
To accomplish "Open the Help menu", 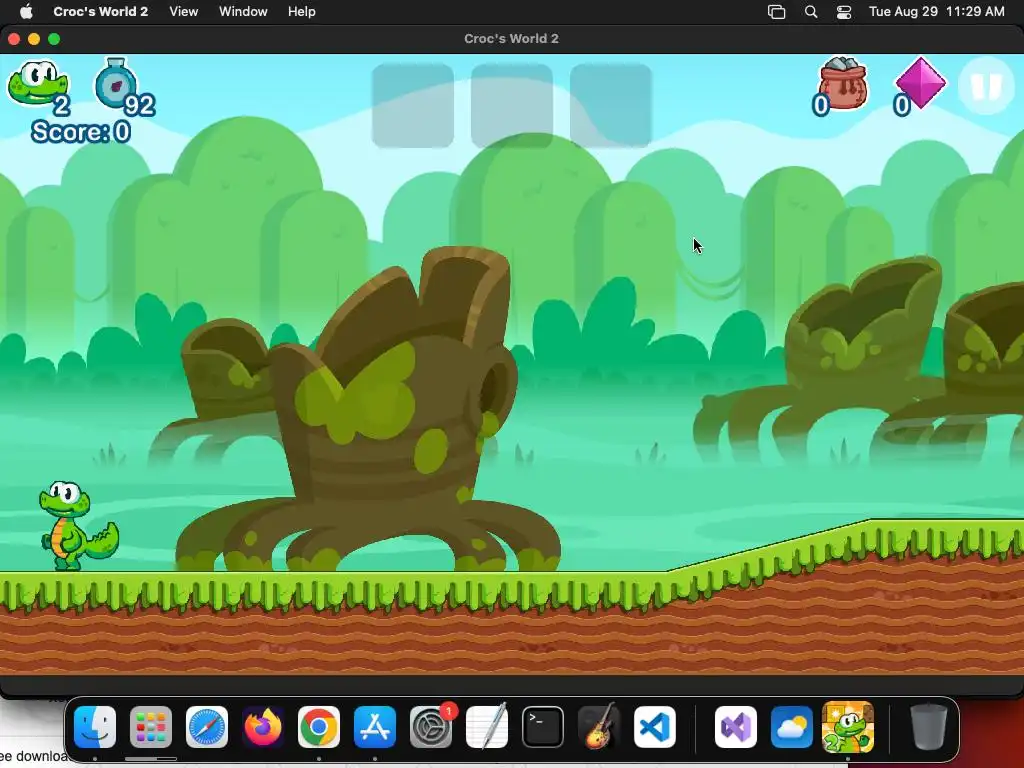I will pyautogui.click(x=302, y=11).
